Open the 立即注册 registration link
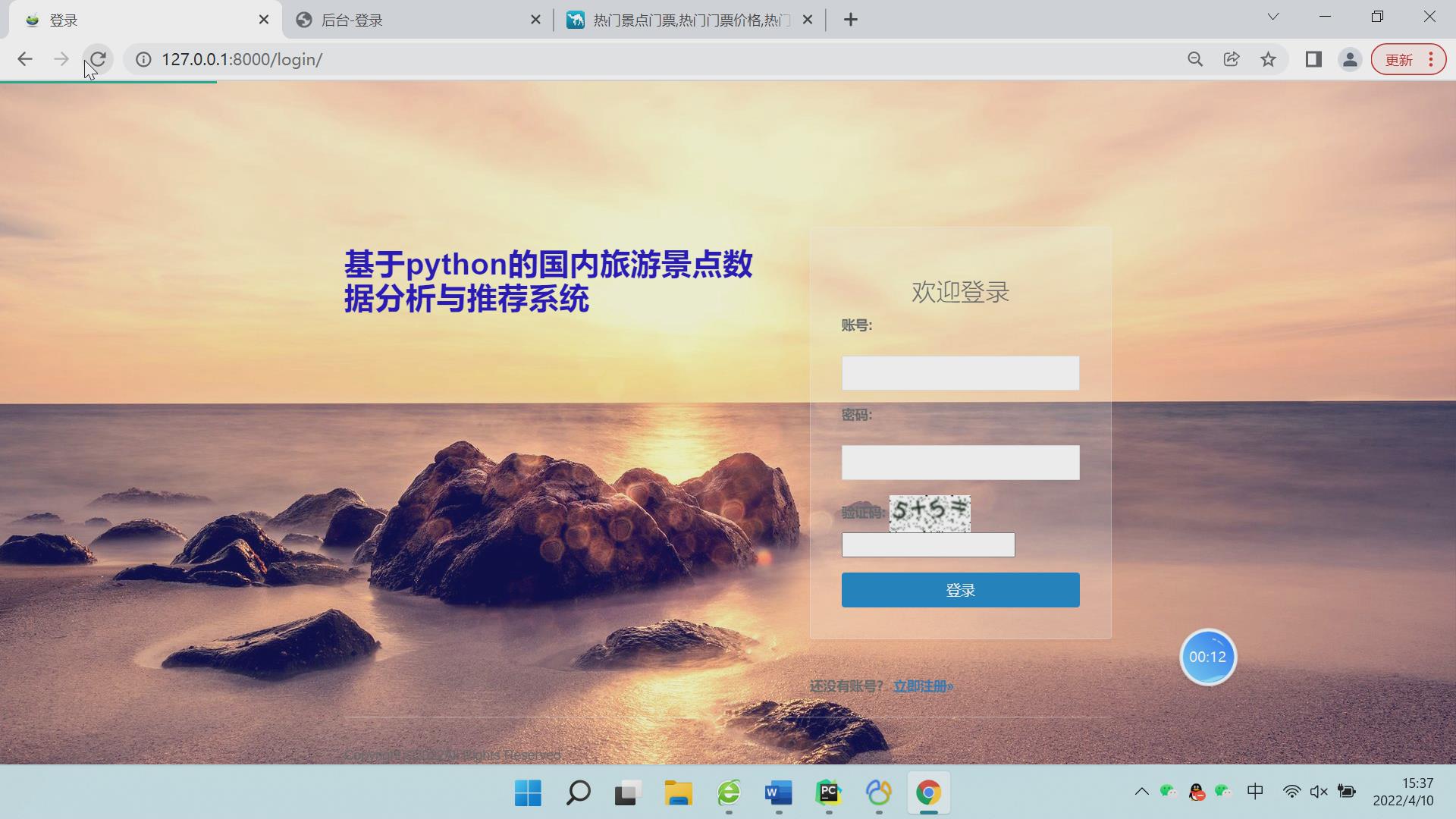This screenshot has width=1456, height=819. [922, 686]
